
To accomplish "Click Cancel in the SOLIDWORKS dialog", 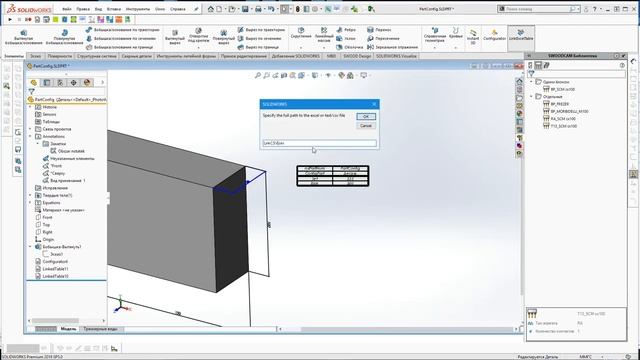I will coord(366,126).
